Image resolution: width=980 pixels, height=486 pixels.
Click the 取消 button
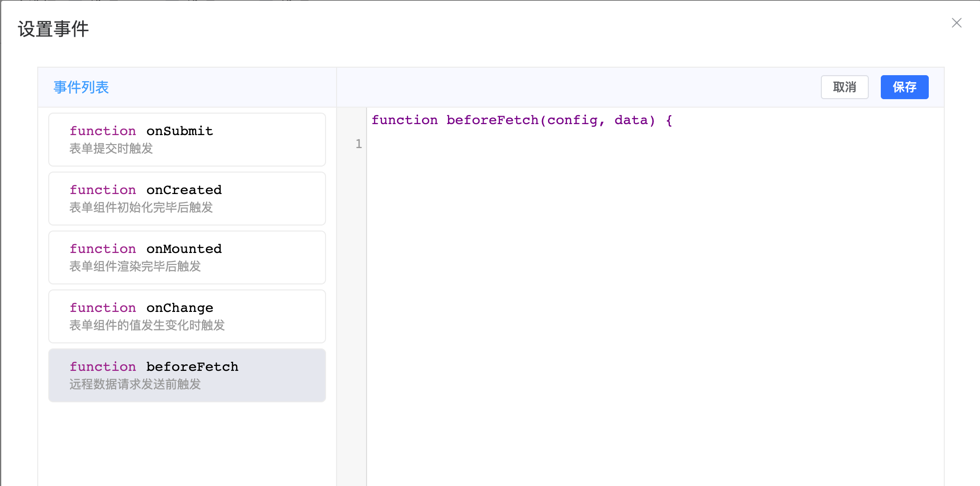click(x=844, y=87)
